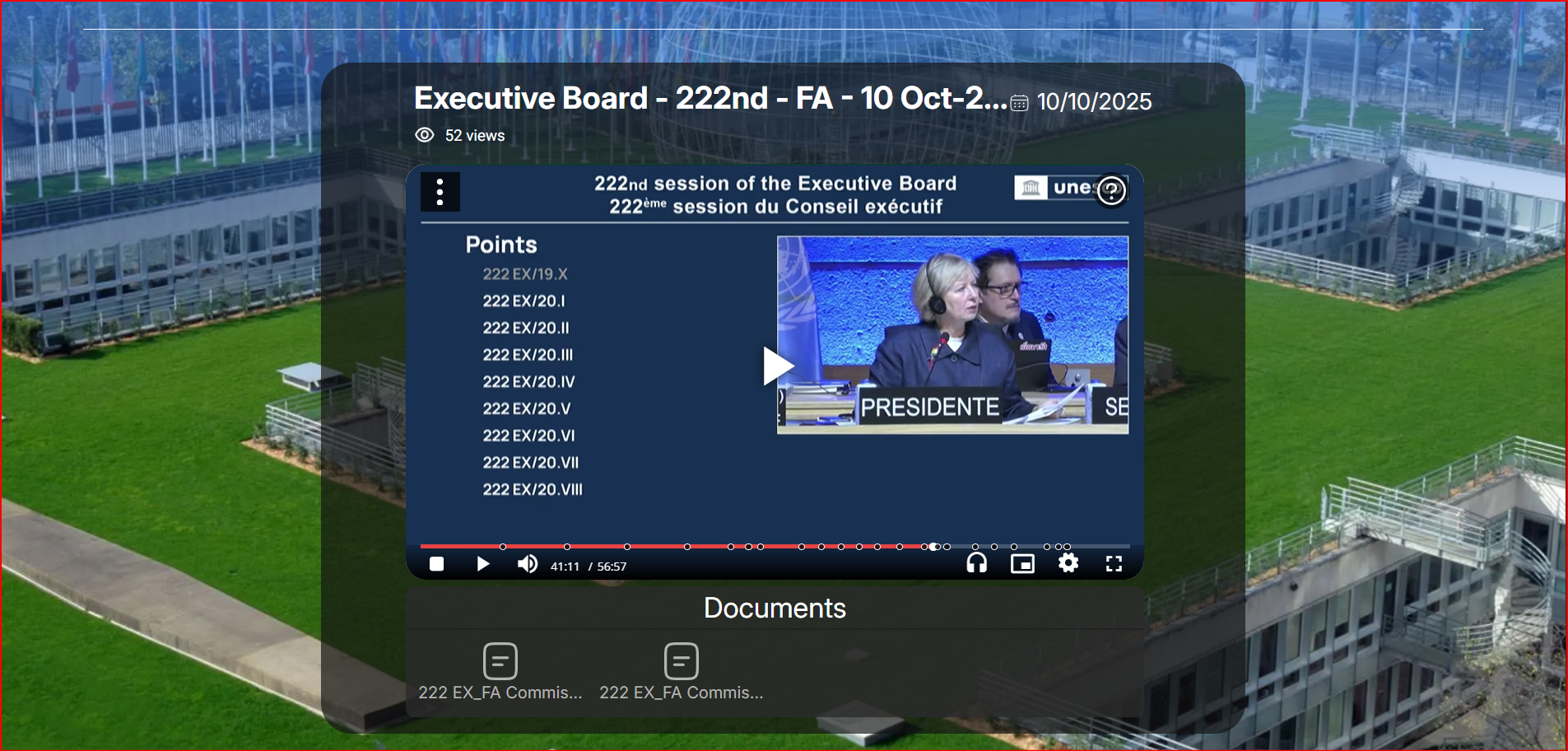This screenshot has width=1568, height=751.
Task: Open video settings gear
Action: point(1068,563)
